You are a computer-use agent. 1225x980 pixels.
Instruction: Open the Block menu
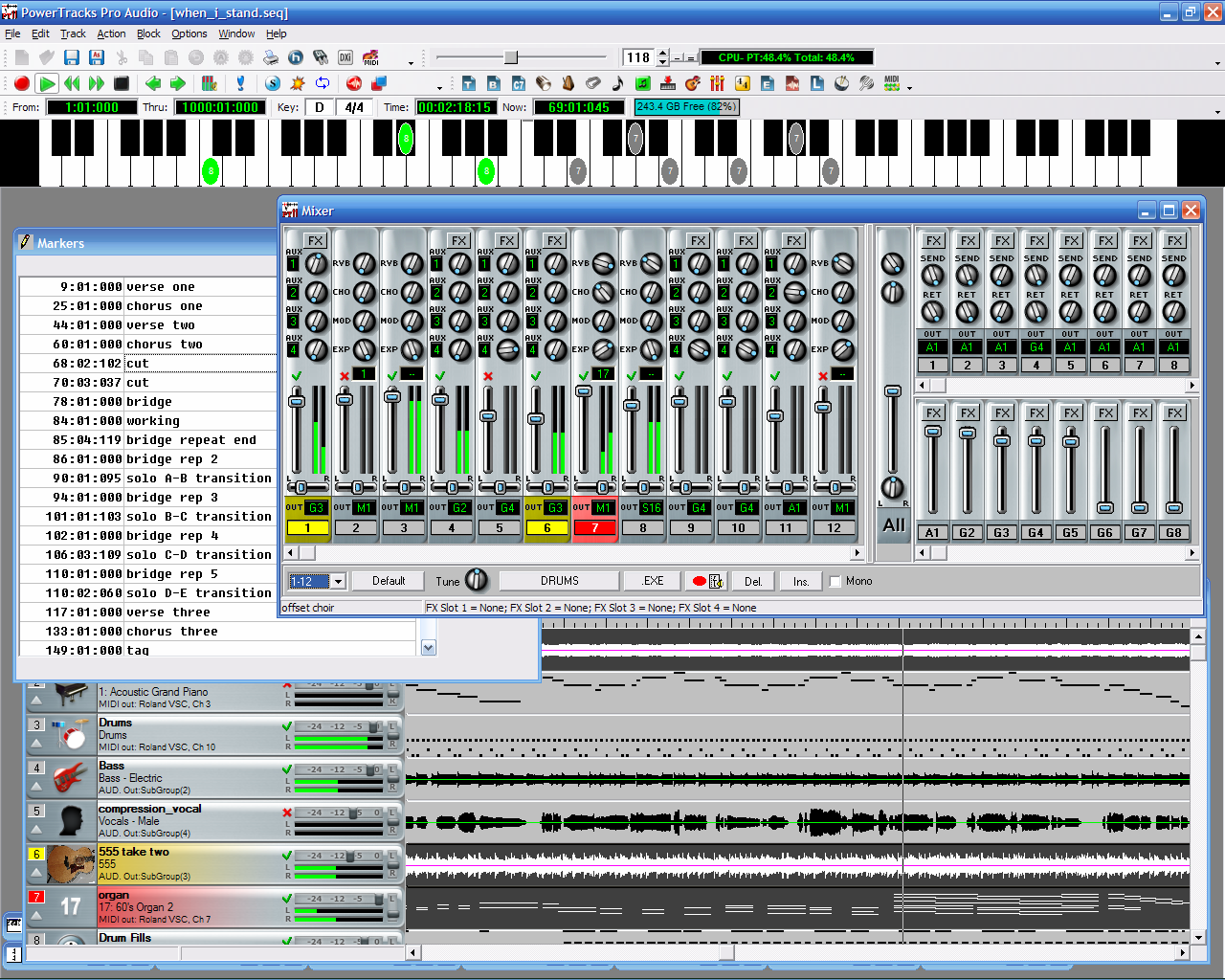click(x=148, y=33)
